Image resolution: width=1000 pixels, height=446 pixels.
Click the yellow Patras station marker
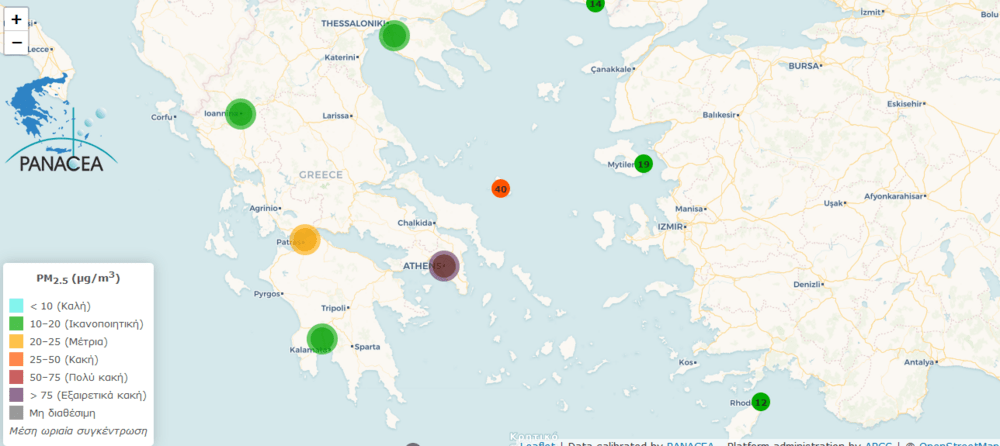tap(304, 240)
